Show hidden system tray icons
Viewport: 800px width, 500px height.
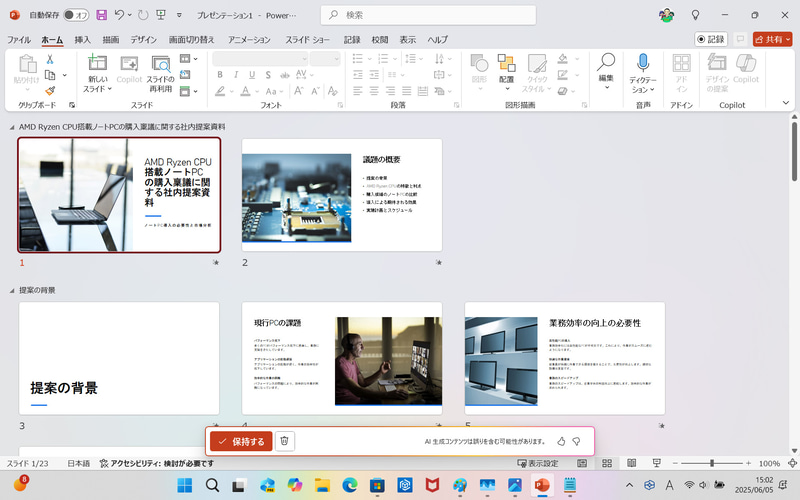tap(629, 485)
